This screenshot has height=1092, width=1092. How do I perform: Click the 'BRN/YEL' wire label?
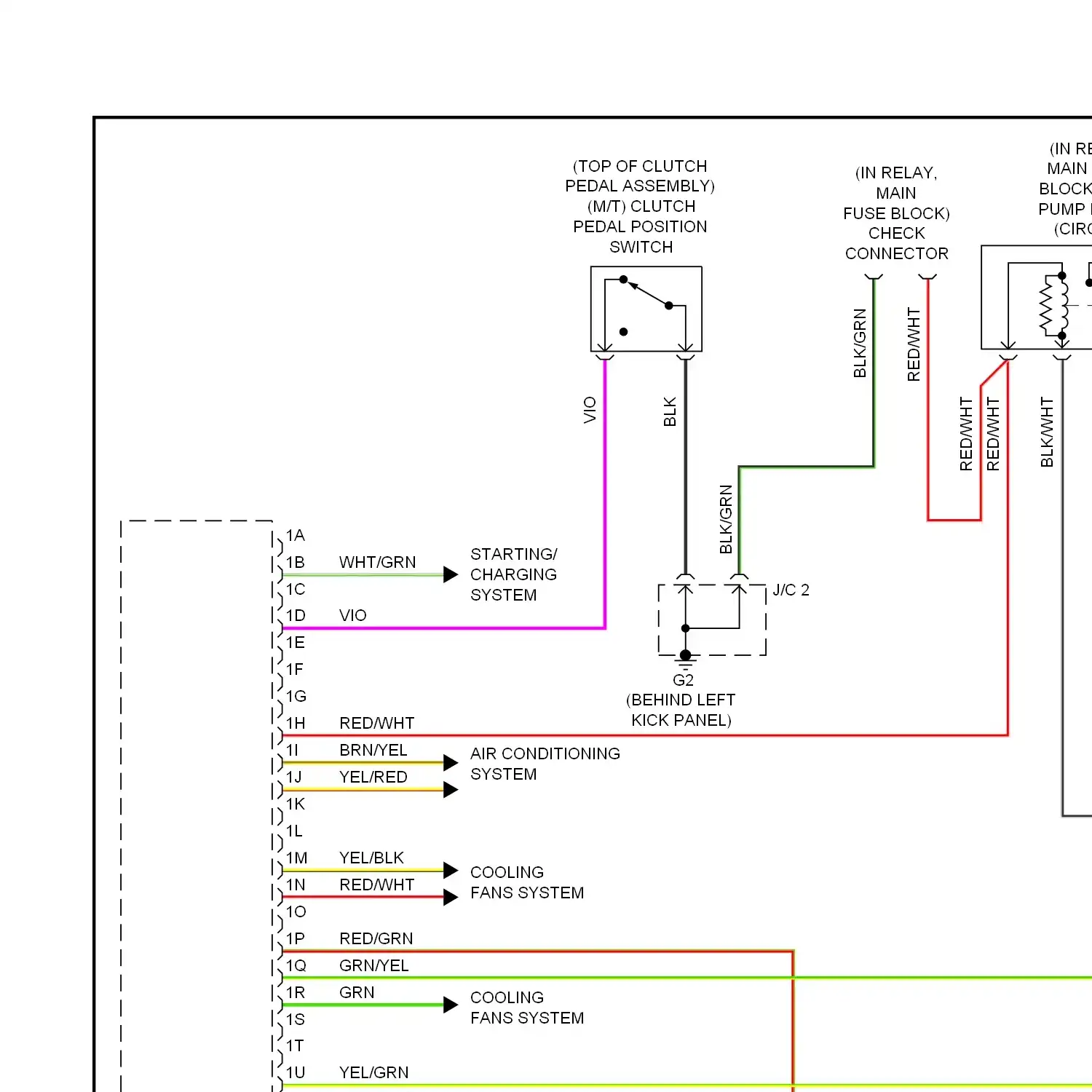click(373, 750)
